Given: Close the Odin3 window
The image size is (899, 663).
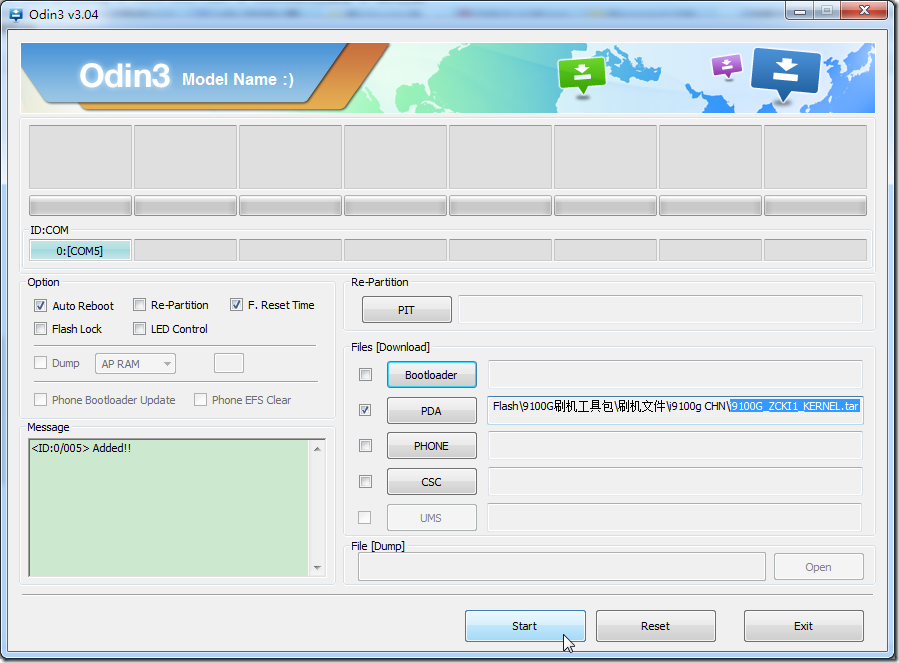Looking at the screenshot, I should pyautogui.click(x=865, y=10).
